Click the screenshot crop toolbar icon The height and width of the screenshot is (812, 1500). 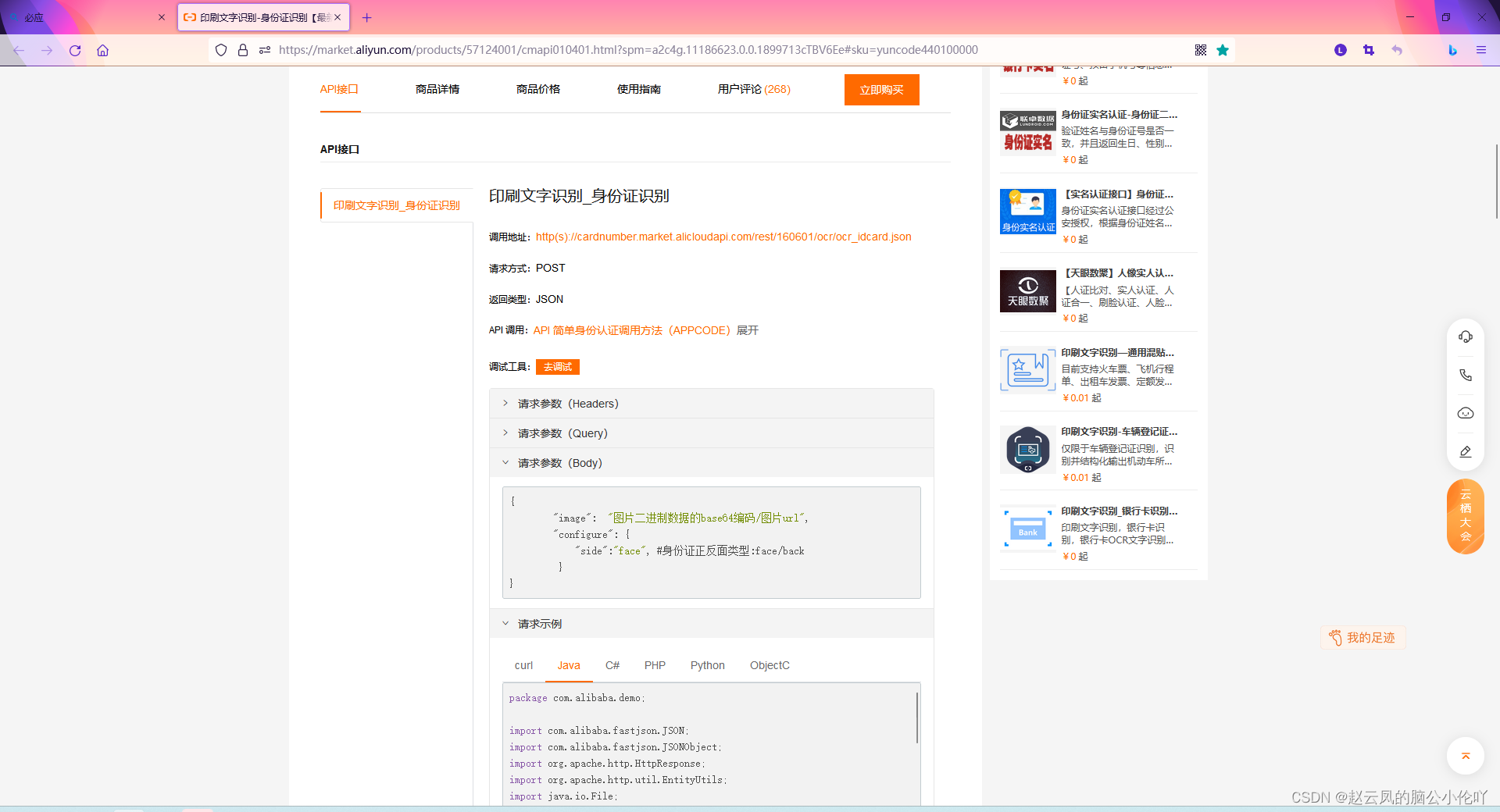coord(1369,50)
